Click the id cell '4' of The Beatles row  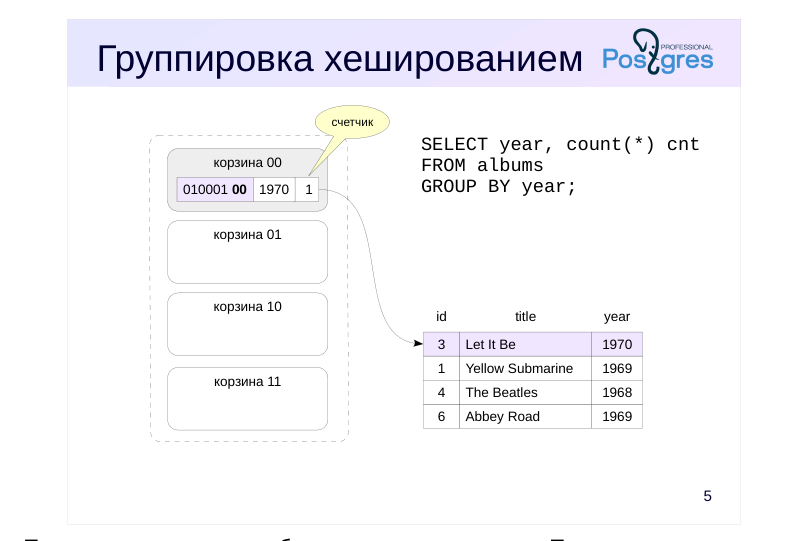click(x=441, y=392)
